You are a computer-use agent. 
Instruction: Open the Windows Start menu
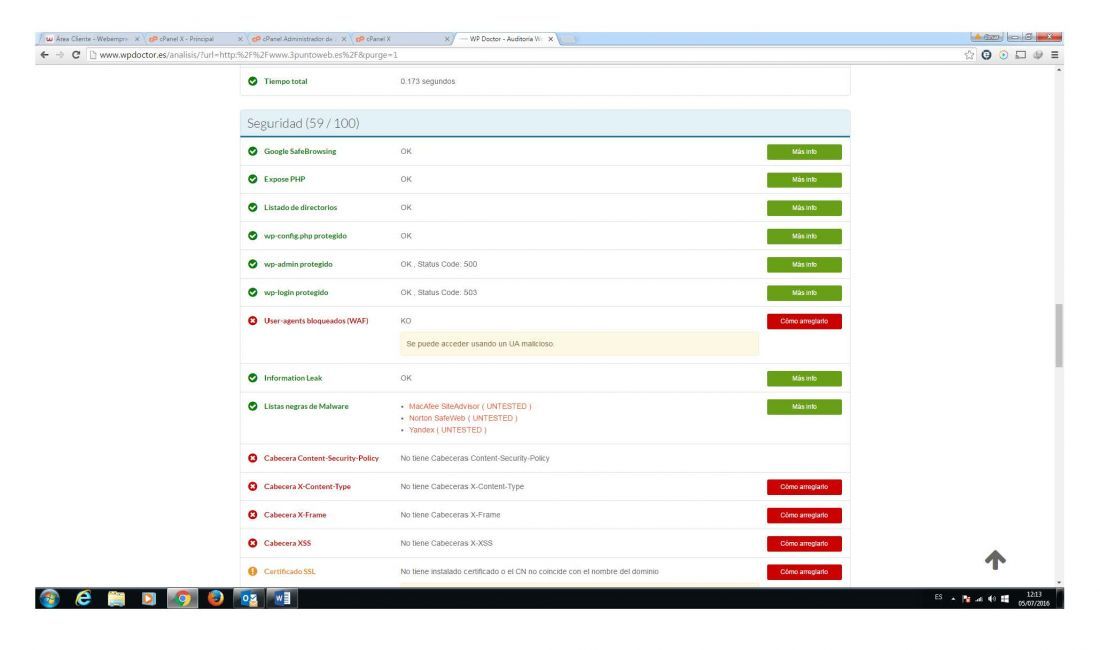click(49, 598)
